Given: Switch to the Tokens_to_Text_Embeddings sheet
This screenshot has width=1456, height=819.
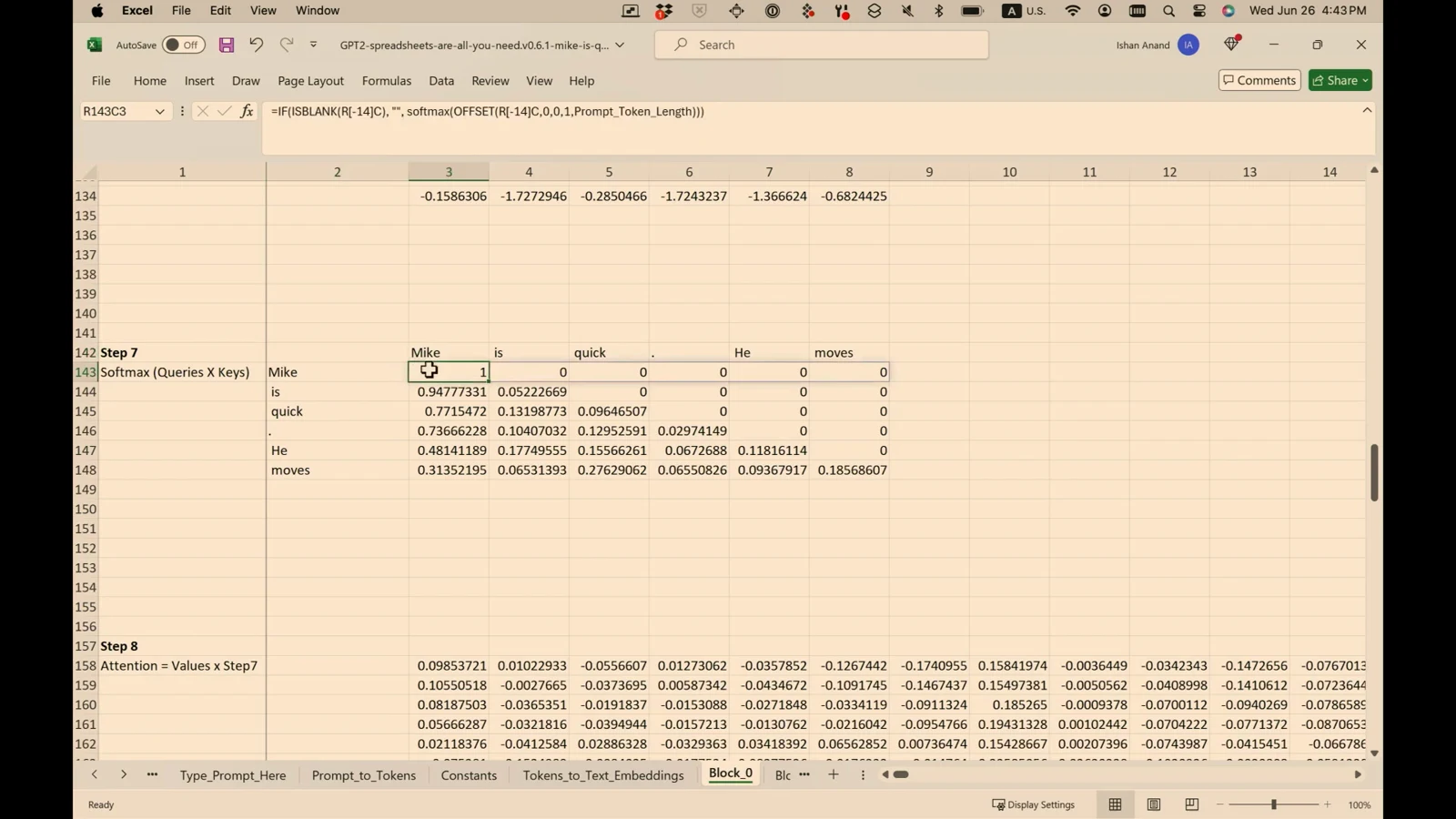Looking at the screenshot, I should click(603, 776).
